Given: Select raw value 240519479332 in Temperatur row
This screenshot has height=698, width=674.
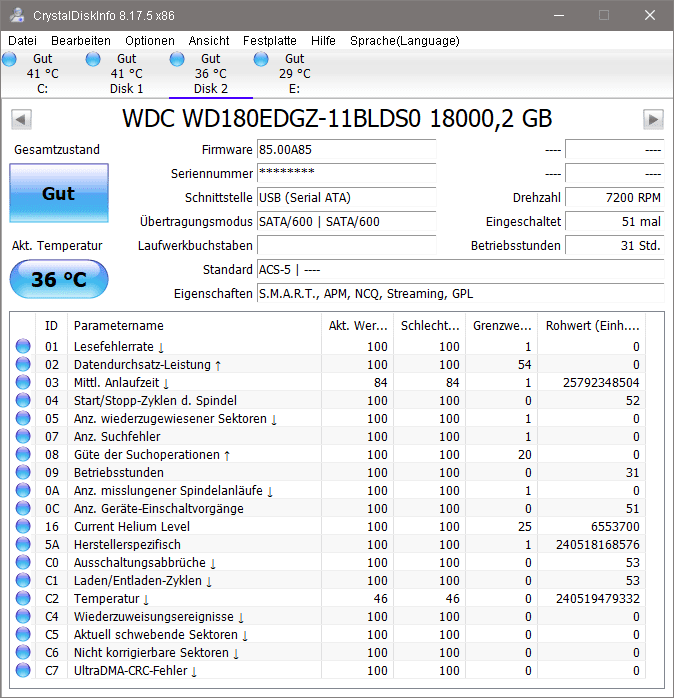Looking at the screenshot, I should click(597, 598).
